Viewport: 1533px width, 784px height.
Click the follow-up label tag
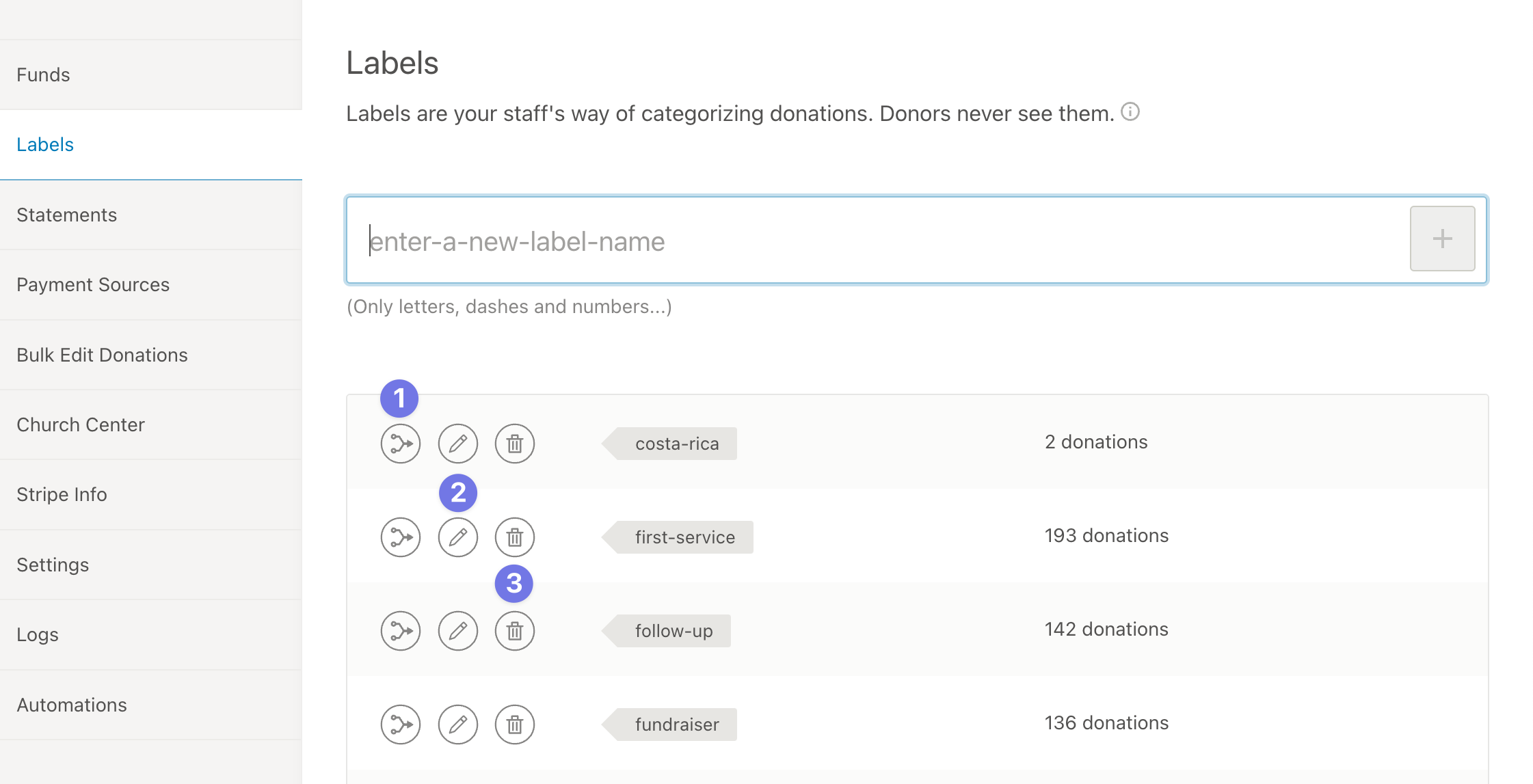coord(667,631)
